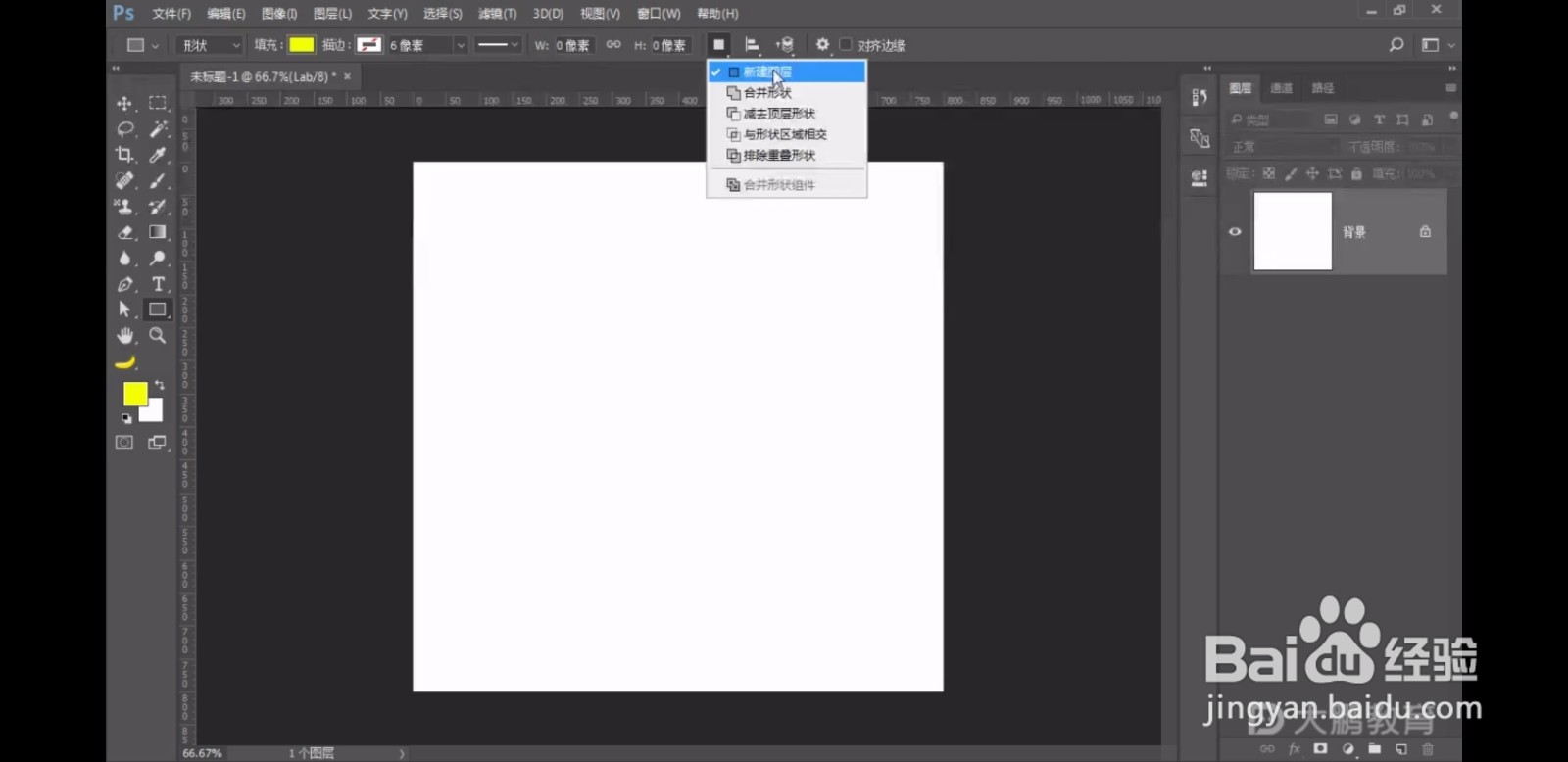Viewport: 1568px width, 762px height.
Task: Select the Path Selection tool
Action: (x=124, y=310)
